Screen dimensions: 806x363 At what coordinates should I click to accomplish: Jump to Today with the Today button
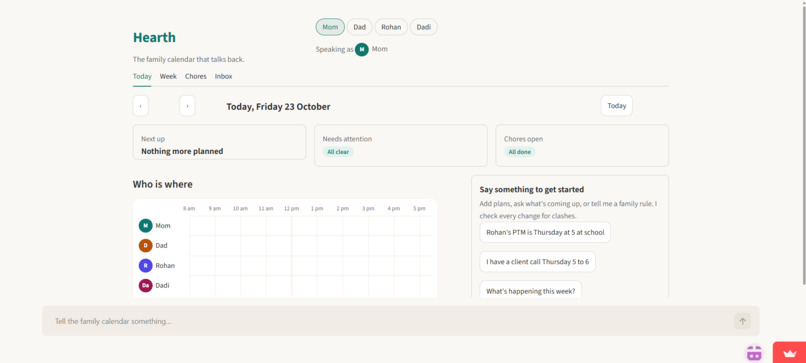pos(617,106)
